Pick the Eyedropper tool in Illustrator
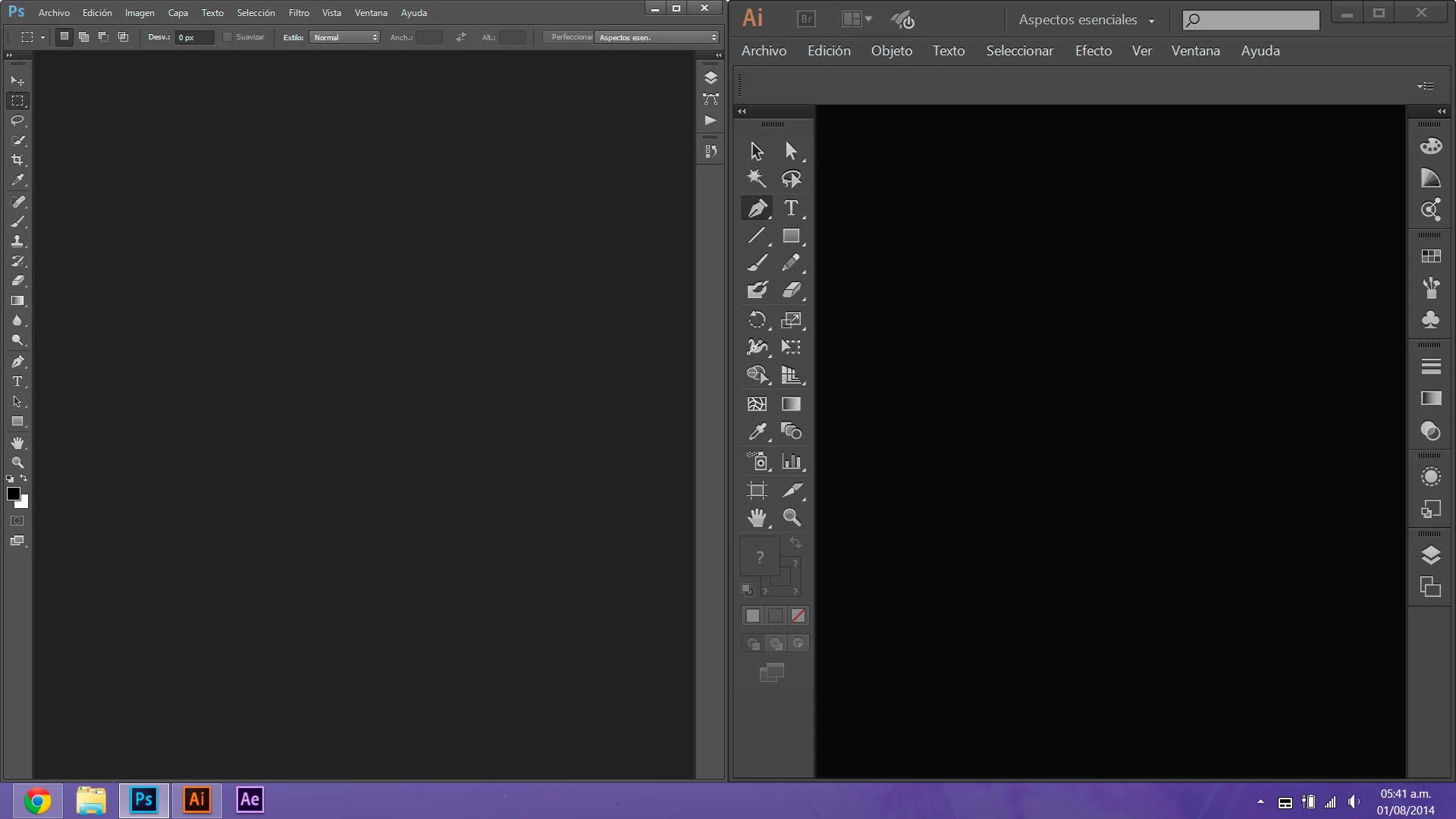The height and width of the screenshot is (819, 1456). point(757,431)
